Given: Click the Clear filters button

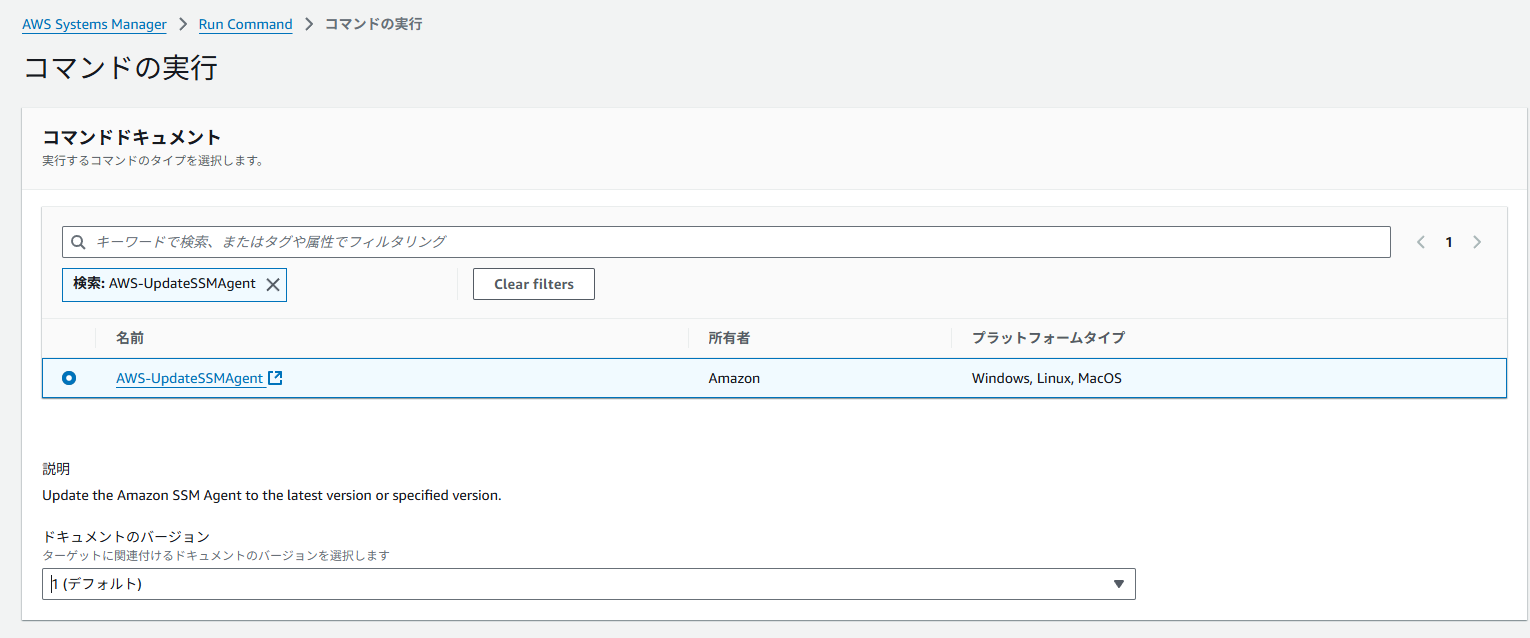Looking at the screenshot, I should tap(534, 284).
